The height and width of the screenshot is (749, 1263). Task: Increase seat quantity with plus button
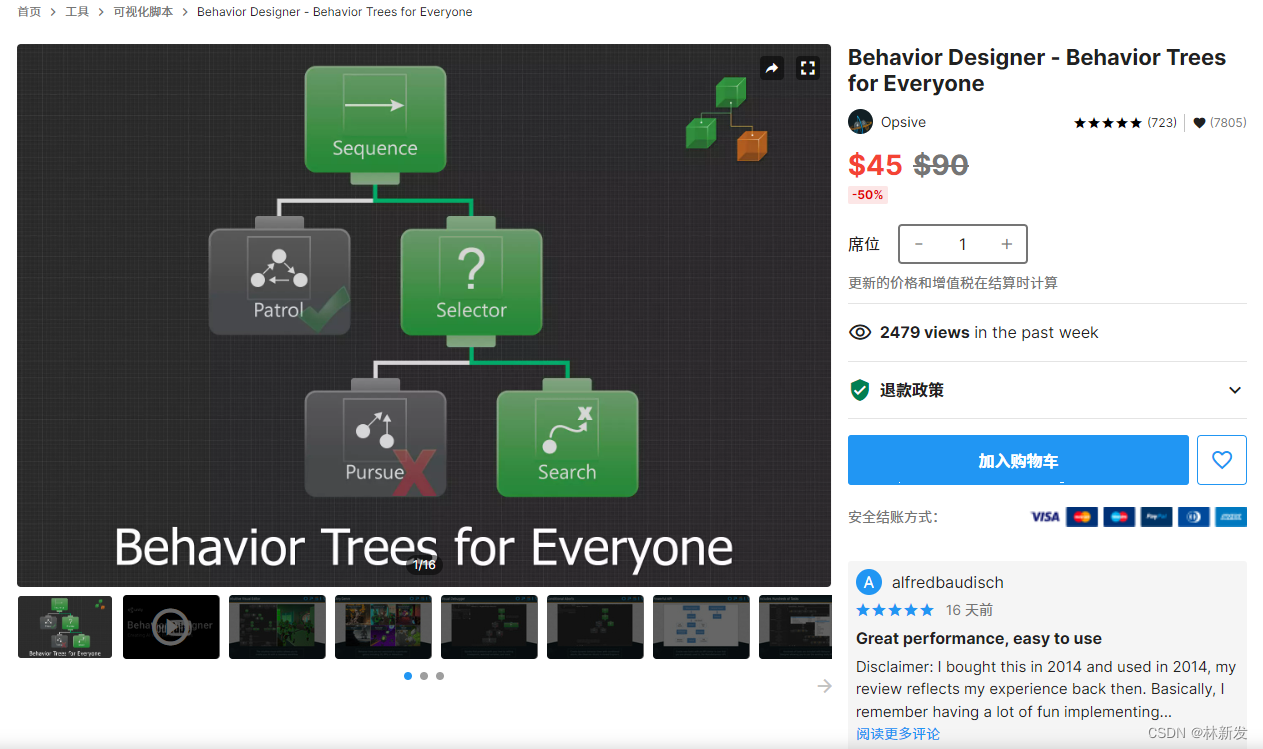coord(1007,244)
